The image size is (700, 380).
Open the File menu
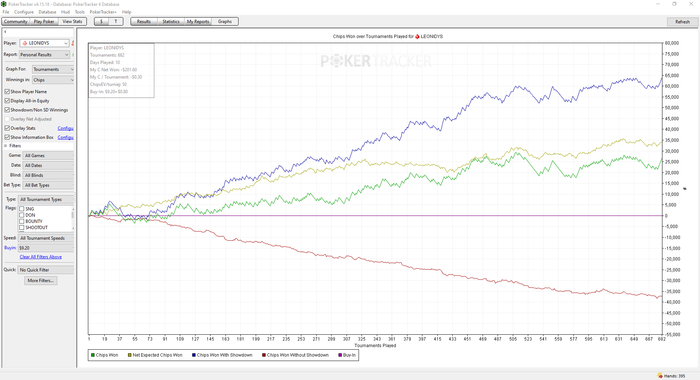(6, 12)
